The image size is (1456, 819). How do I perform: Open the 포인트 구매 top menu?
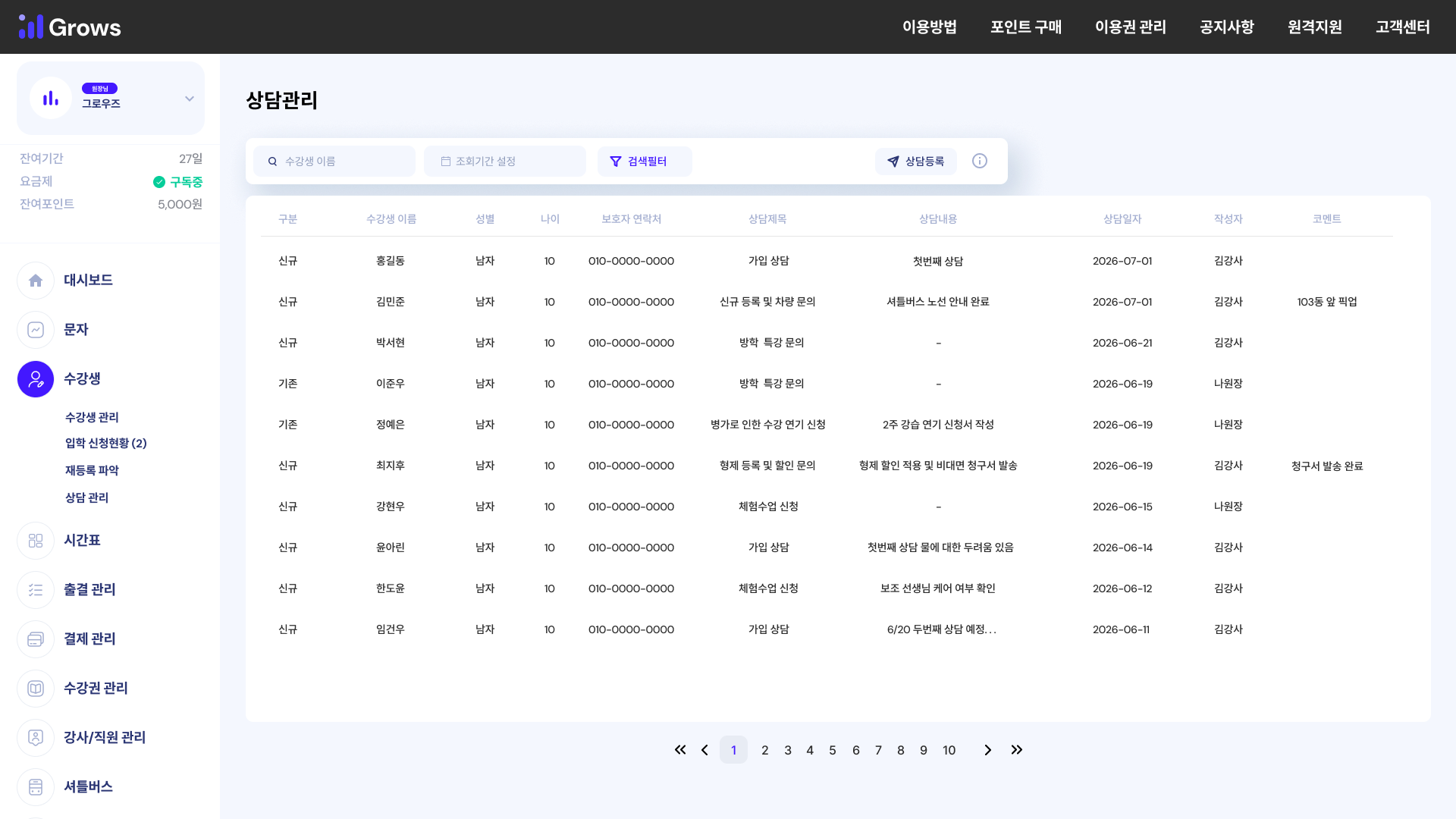coord(1025,27)
